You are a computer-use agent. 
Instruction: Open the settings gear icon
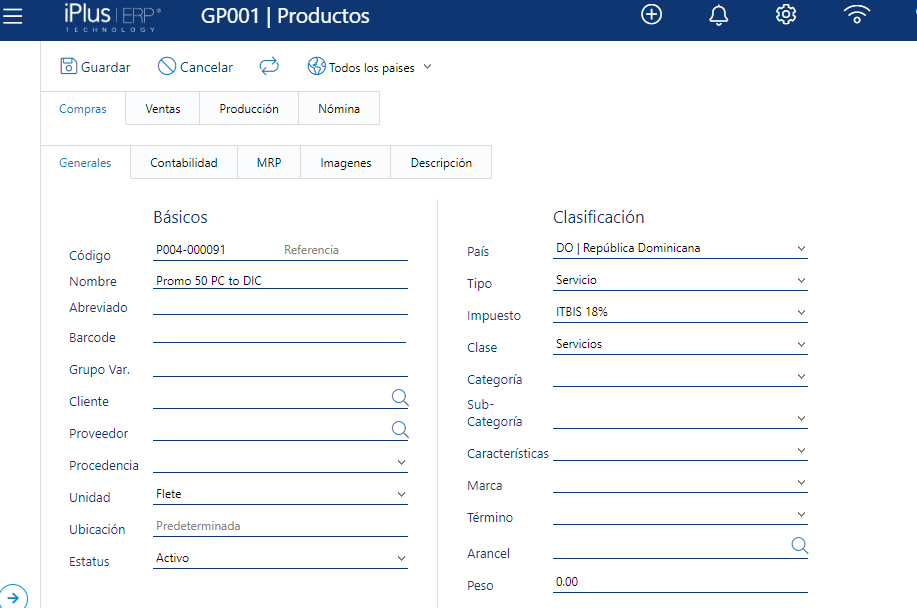coord(785,15)
